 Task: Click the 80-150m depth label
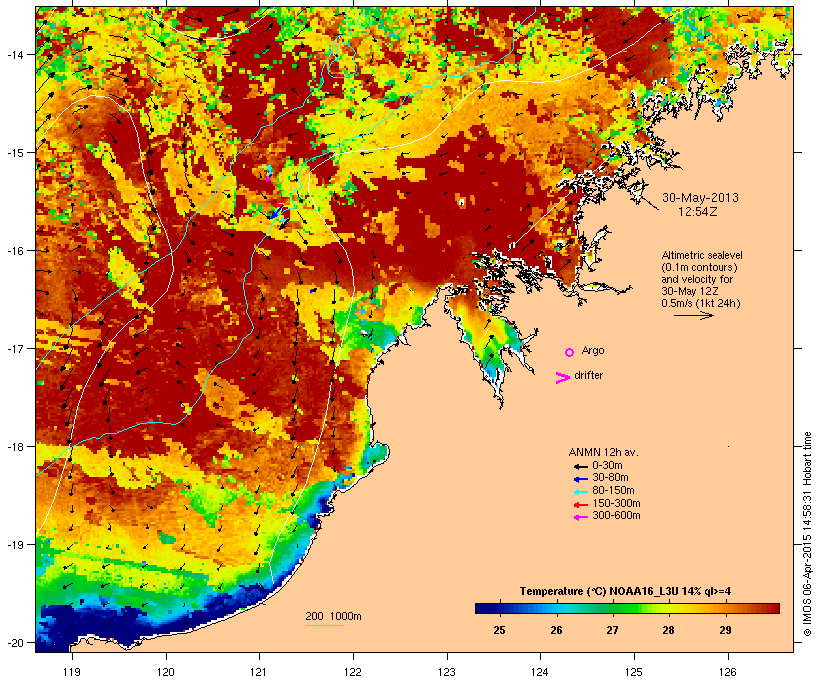tap(613, 491)
